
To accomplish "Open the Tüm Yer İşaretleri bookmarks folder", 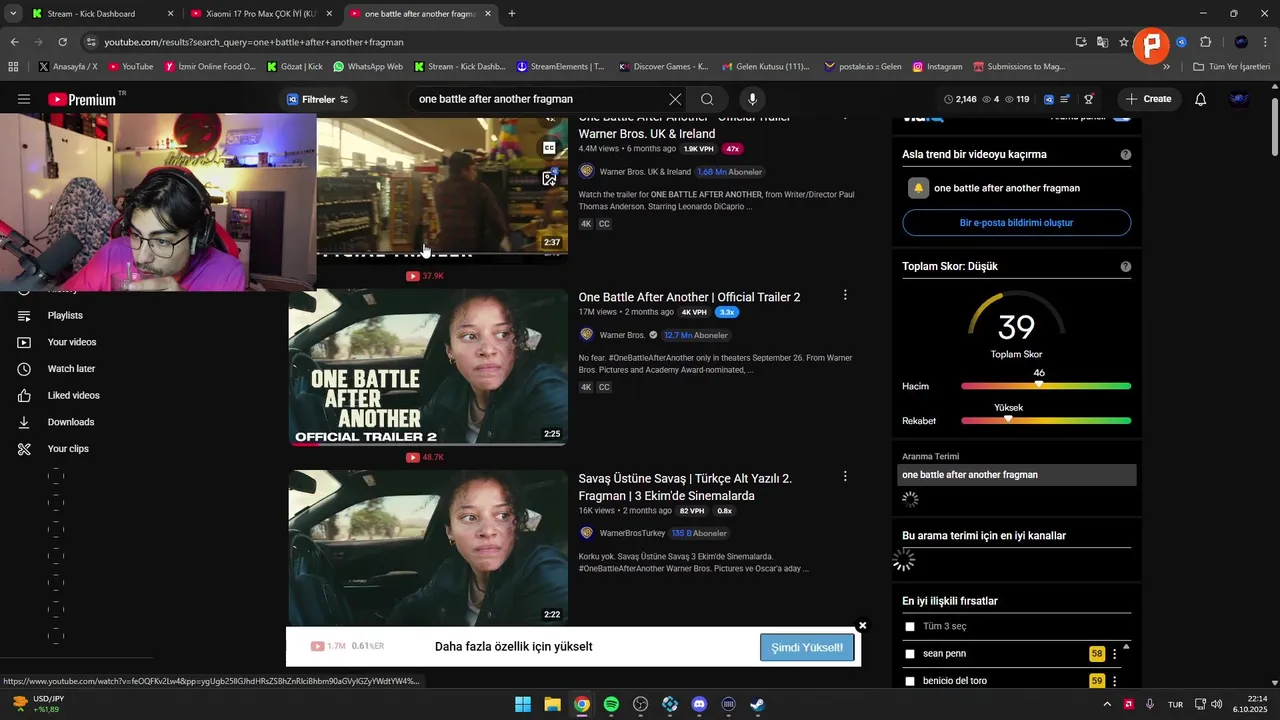I will click(x=1231, y=67).
